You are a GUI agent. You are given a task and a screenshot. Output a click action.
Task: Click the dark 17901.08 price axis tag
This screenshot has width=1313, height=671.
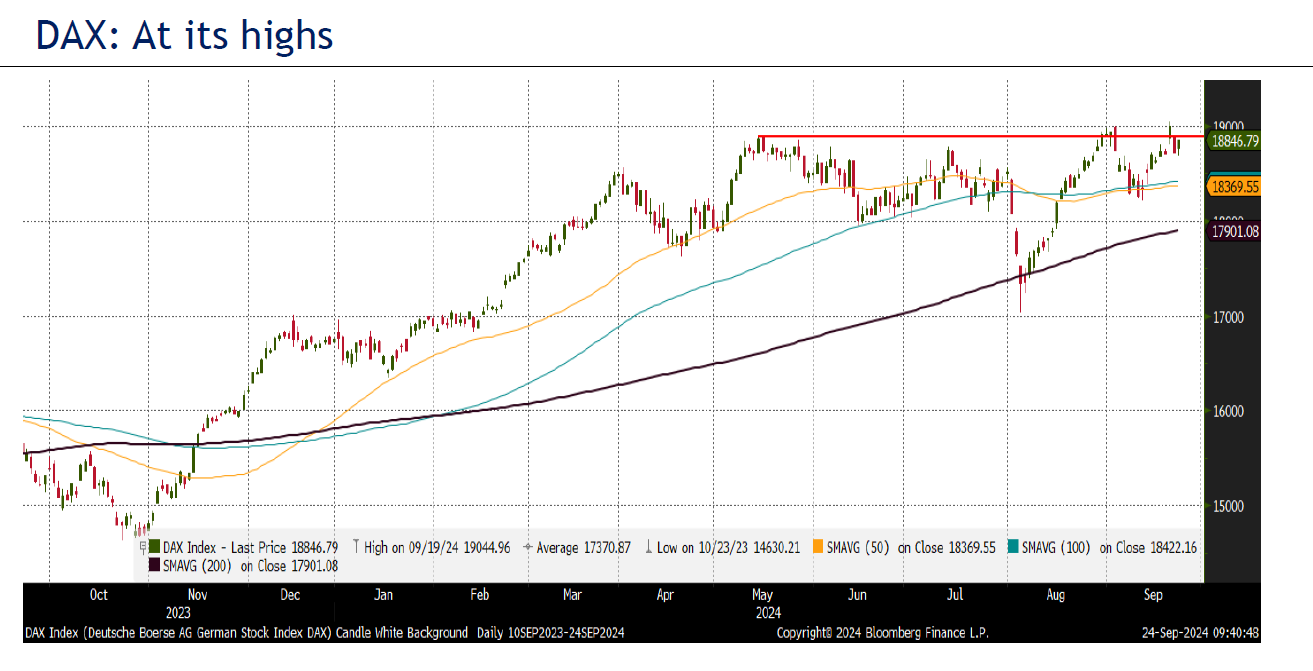1234,231
